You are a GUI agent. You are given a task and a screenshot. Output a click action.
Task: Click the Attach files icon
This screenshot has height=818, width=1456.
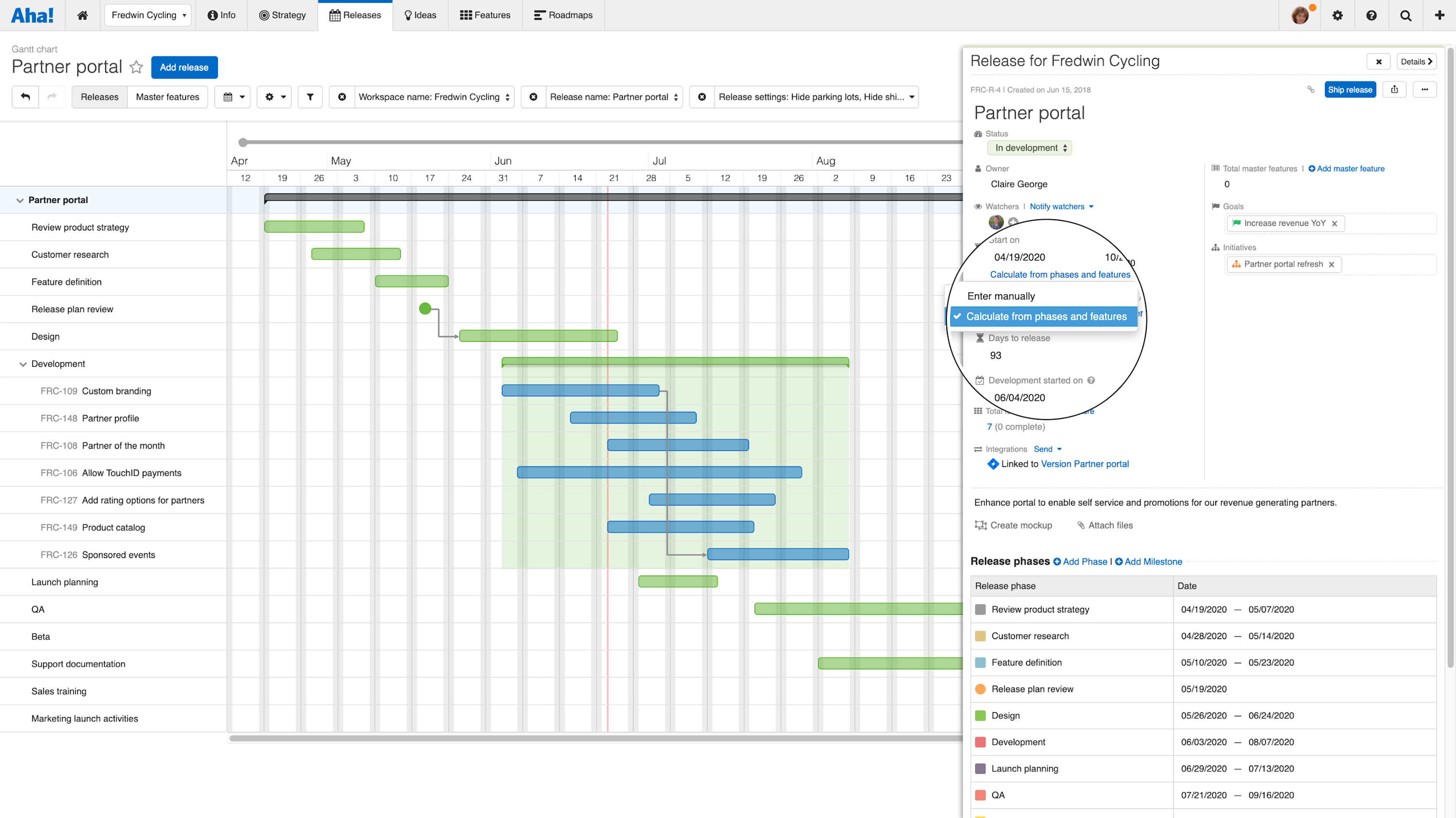click(x=1081, y=525)
